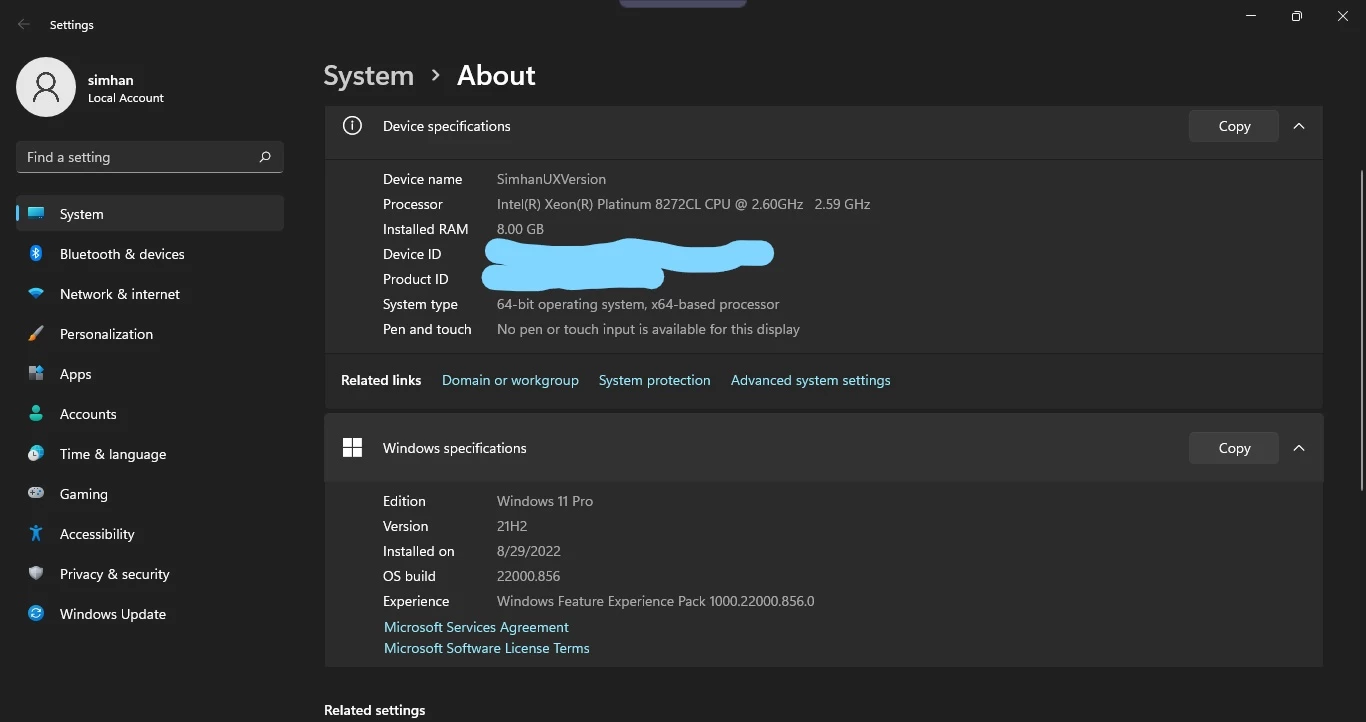The image size is (1366, 722).
Task: Click the Personalization paintbrush icon
Action: [x=36, y=334]
